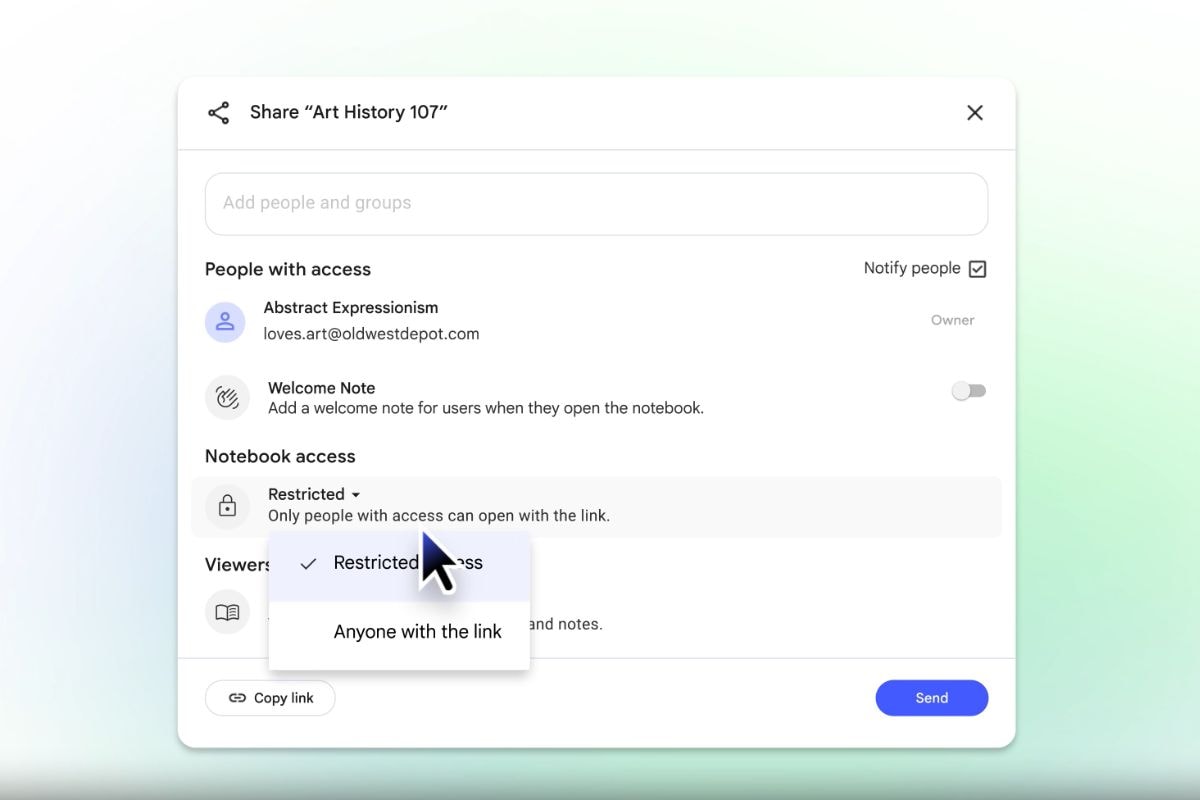Viewport: 1200px width, 800px height.
Task: Click the padlock icon under Notebook access
Action: pyautogui.click(x=227, y=506)
